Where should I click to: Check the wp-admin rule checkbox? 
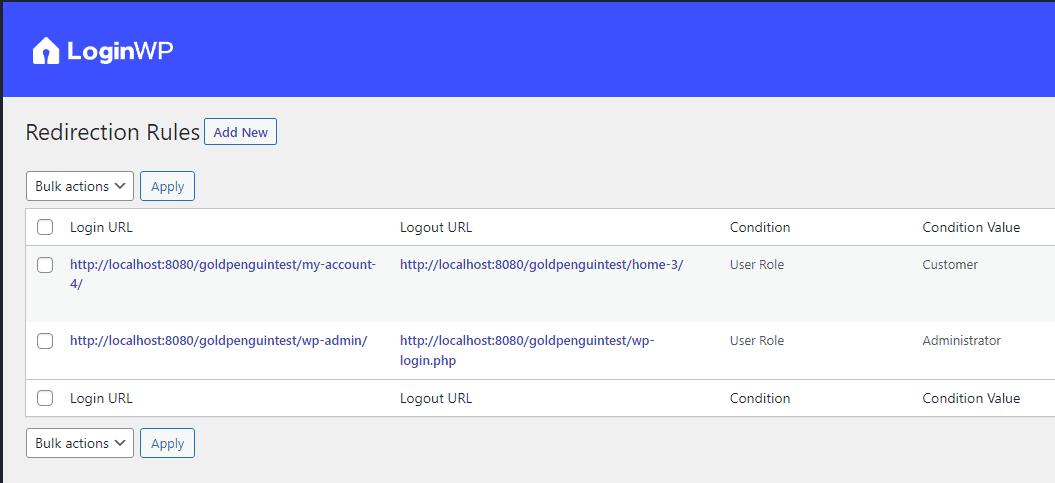point(45,341)
